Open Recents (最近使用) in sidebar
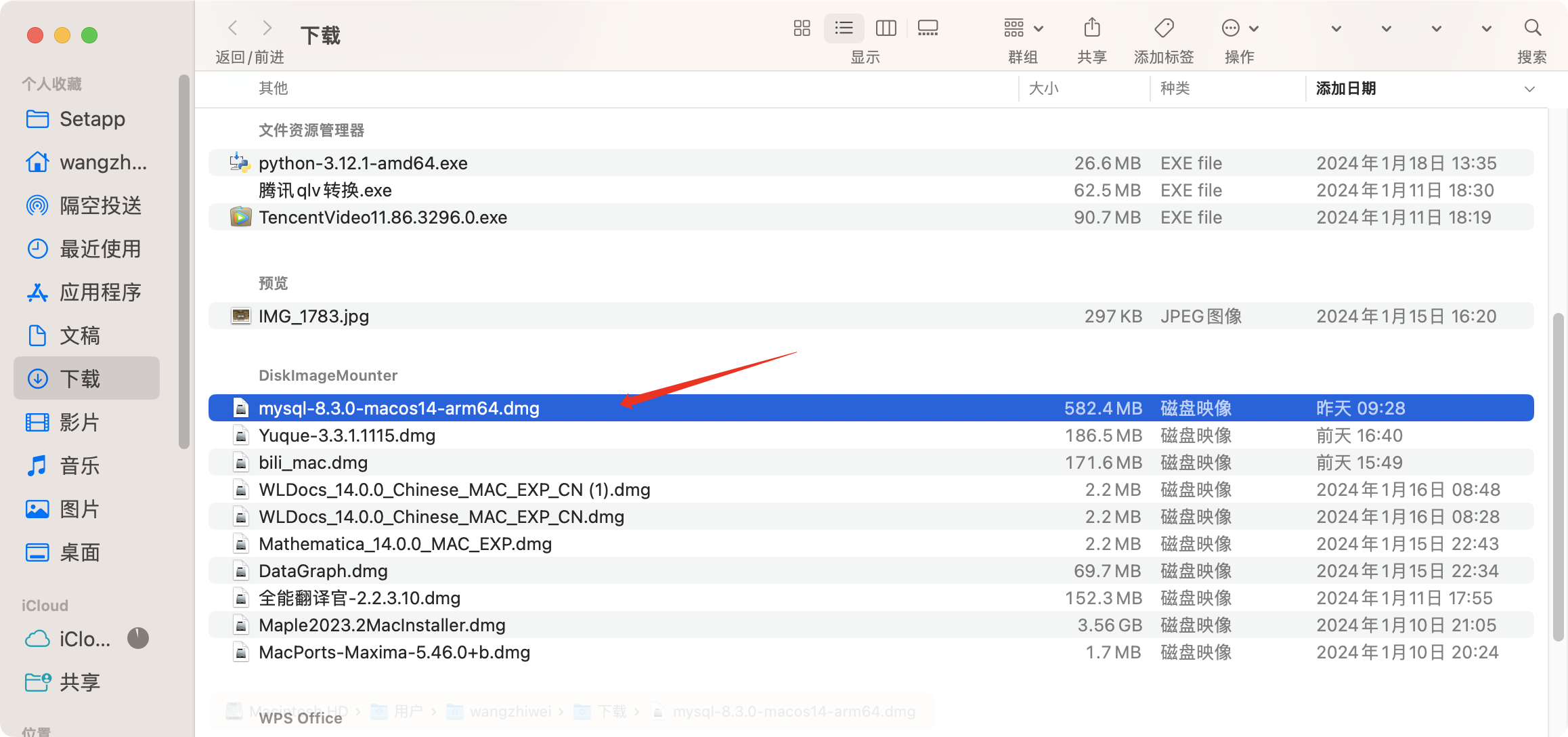The width and height of the screenshot is (1568, 737). 87,249
